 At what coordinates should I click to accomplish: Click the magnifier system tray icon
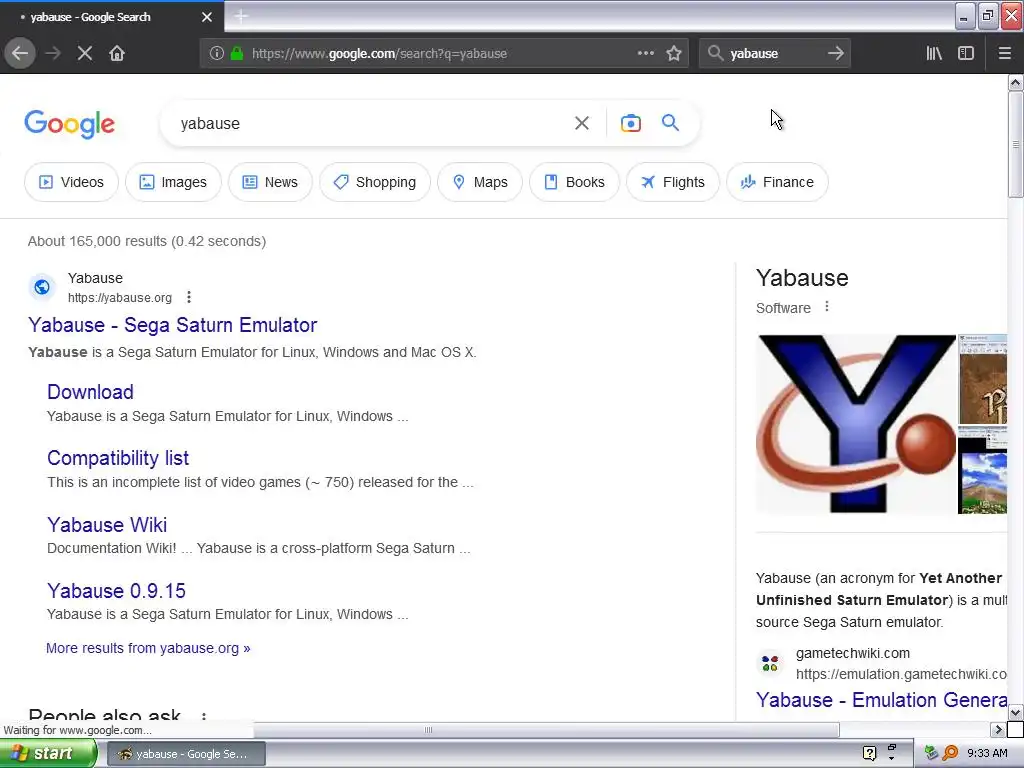point(950,753)
